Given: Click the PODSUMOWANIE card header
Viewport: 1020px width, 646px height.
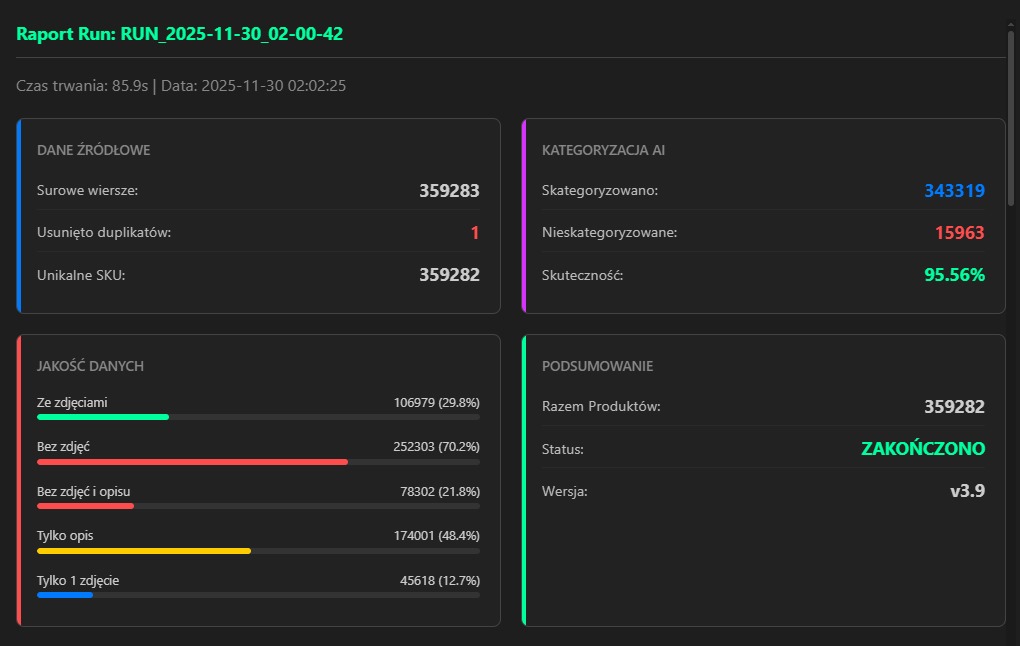Looking at the screenshot, I should [597, 366].
